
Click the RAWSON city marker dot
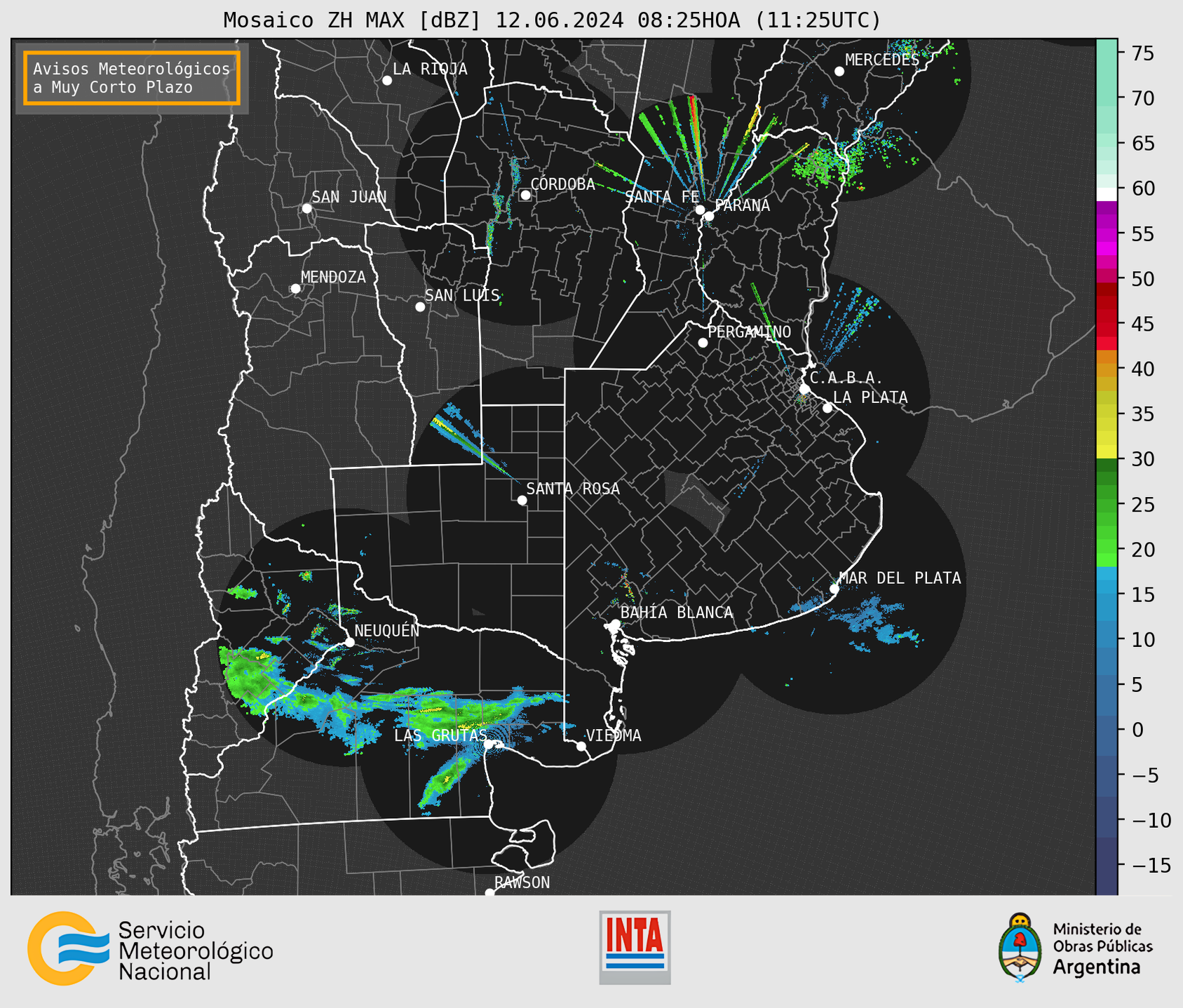coord(489,893)
